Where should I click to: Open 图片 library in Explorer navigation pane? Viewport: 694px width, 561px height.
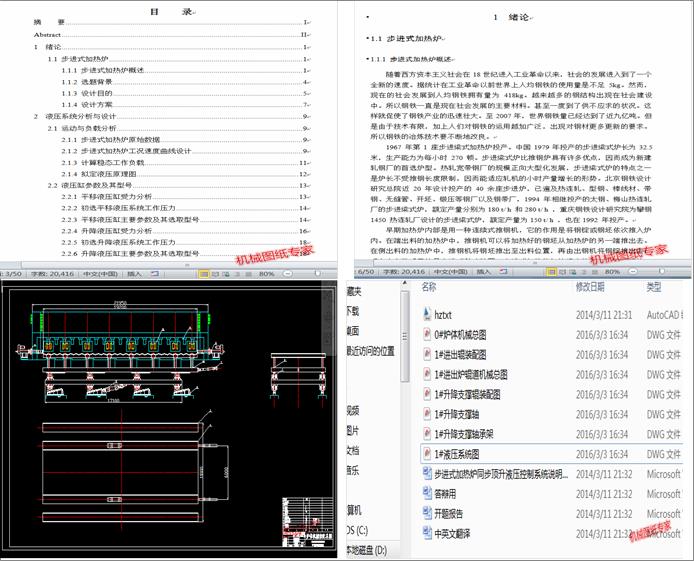pyautogui.click(x=353, y=430)
